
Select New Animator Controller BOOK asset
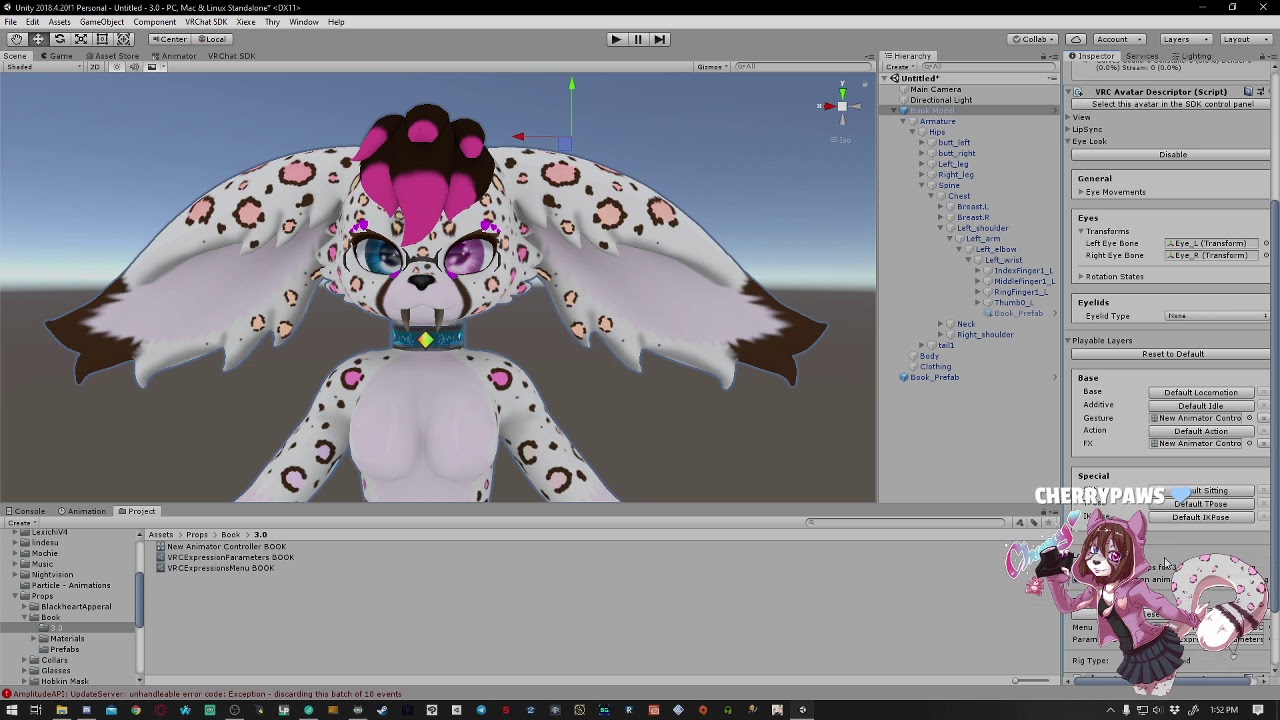[227, 547]
